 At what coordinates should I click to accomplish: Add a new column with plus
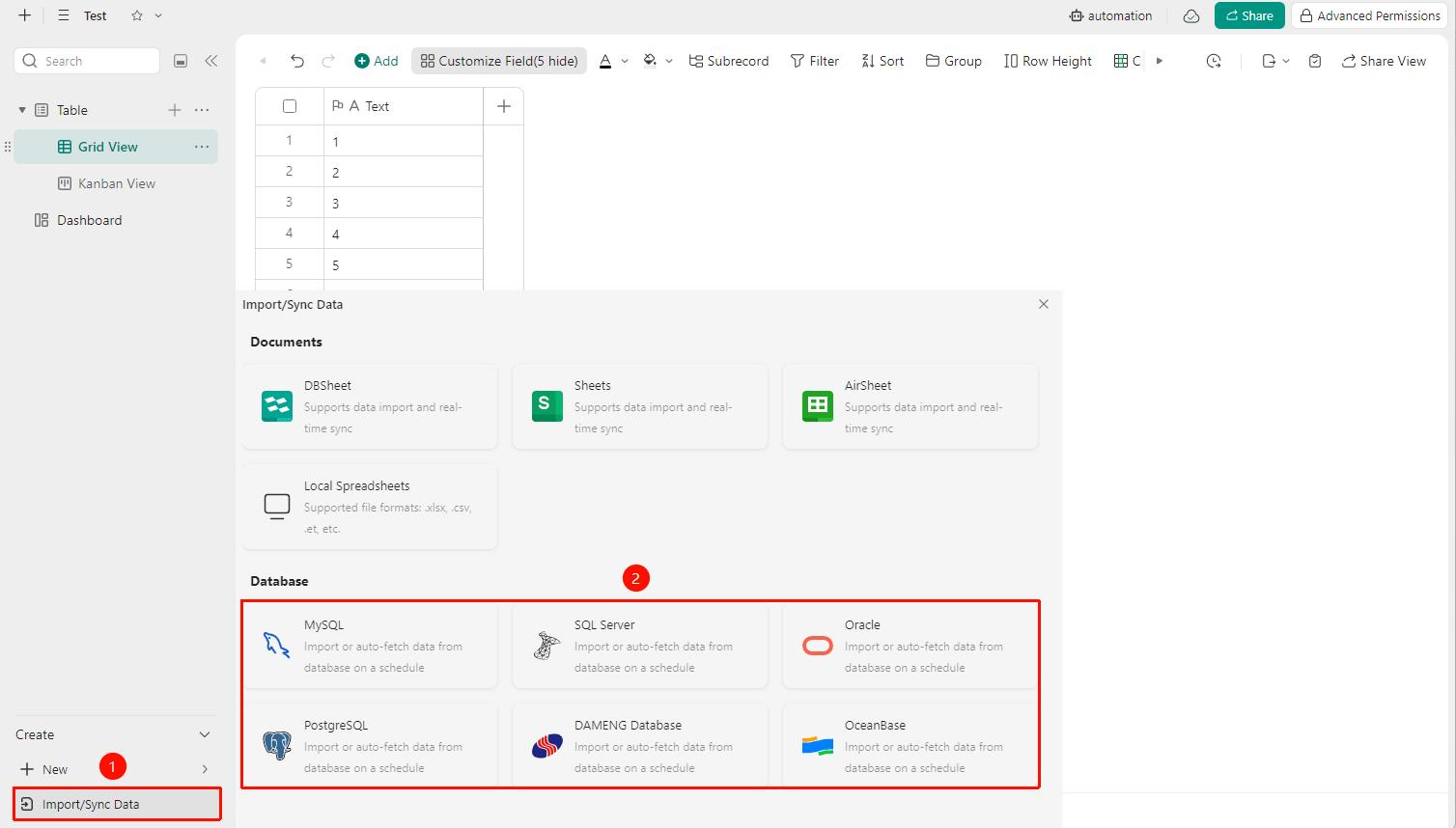click(x=504, y=106)
